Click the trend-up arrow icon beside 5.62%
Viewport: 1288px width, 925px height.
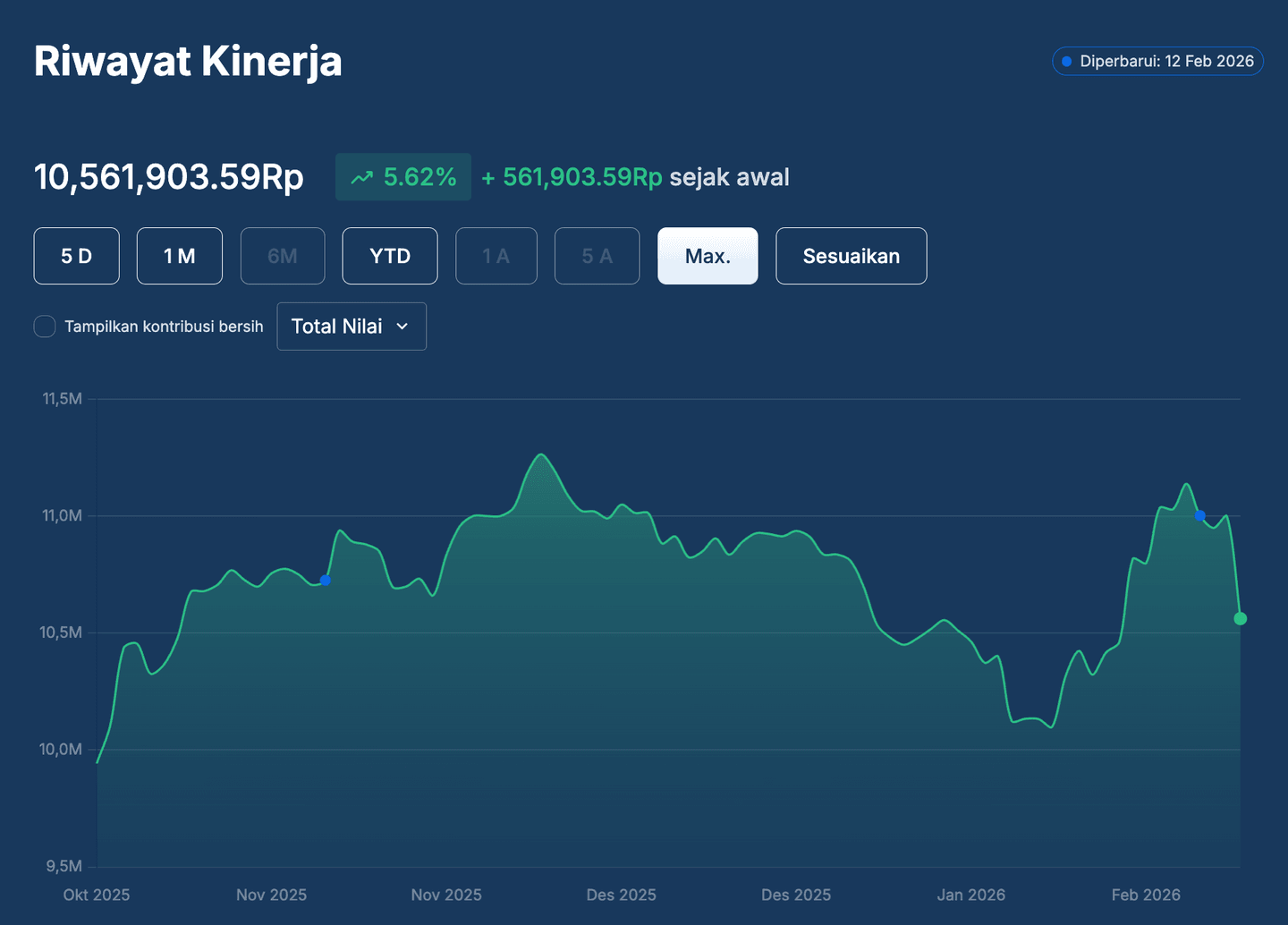[x=361, y=178]
